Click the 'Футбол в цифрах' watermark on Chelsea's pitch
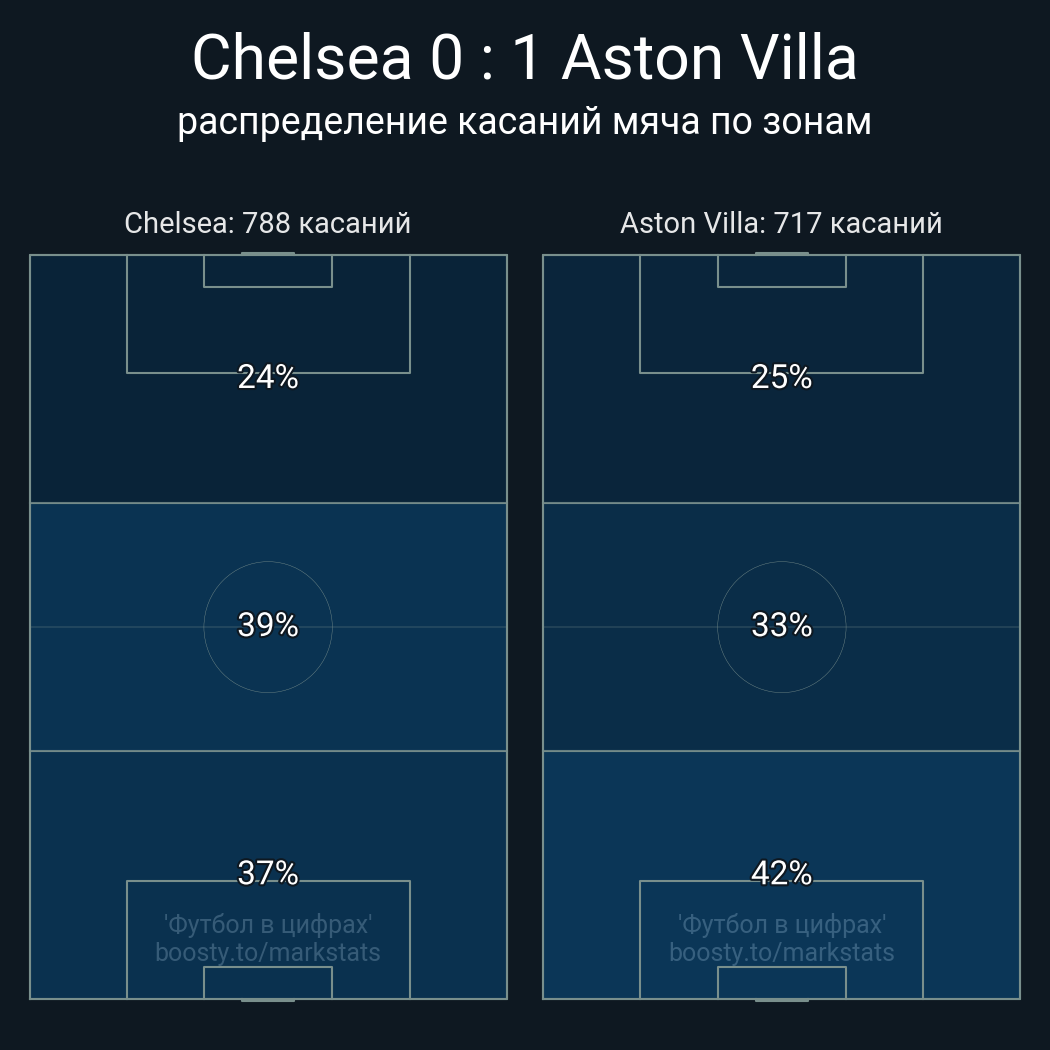 (268, 924)
